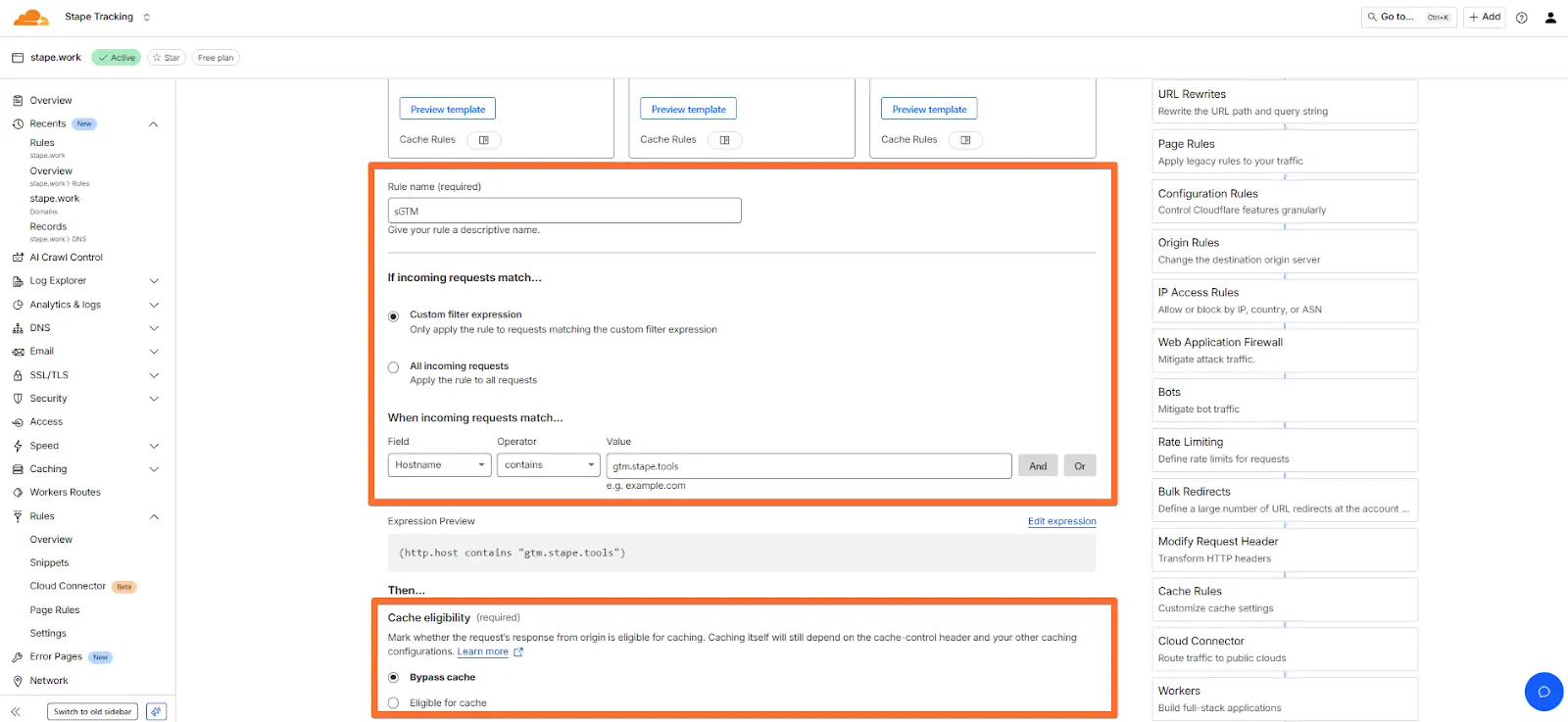1568x722 pixels.
Task: Click the first Cache Rules docs icon
Action: (x=484, y=140)
